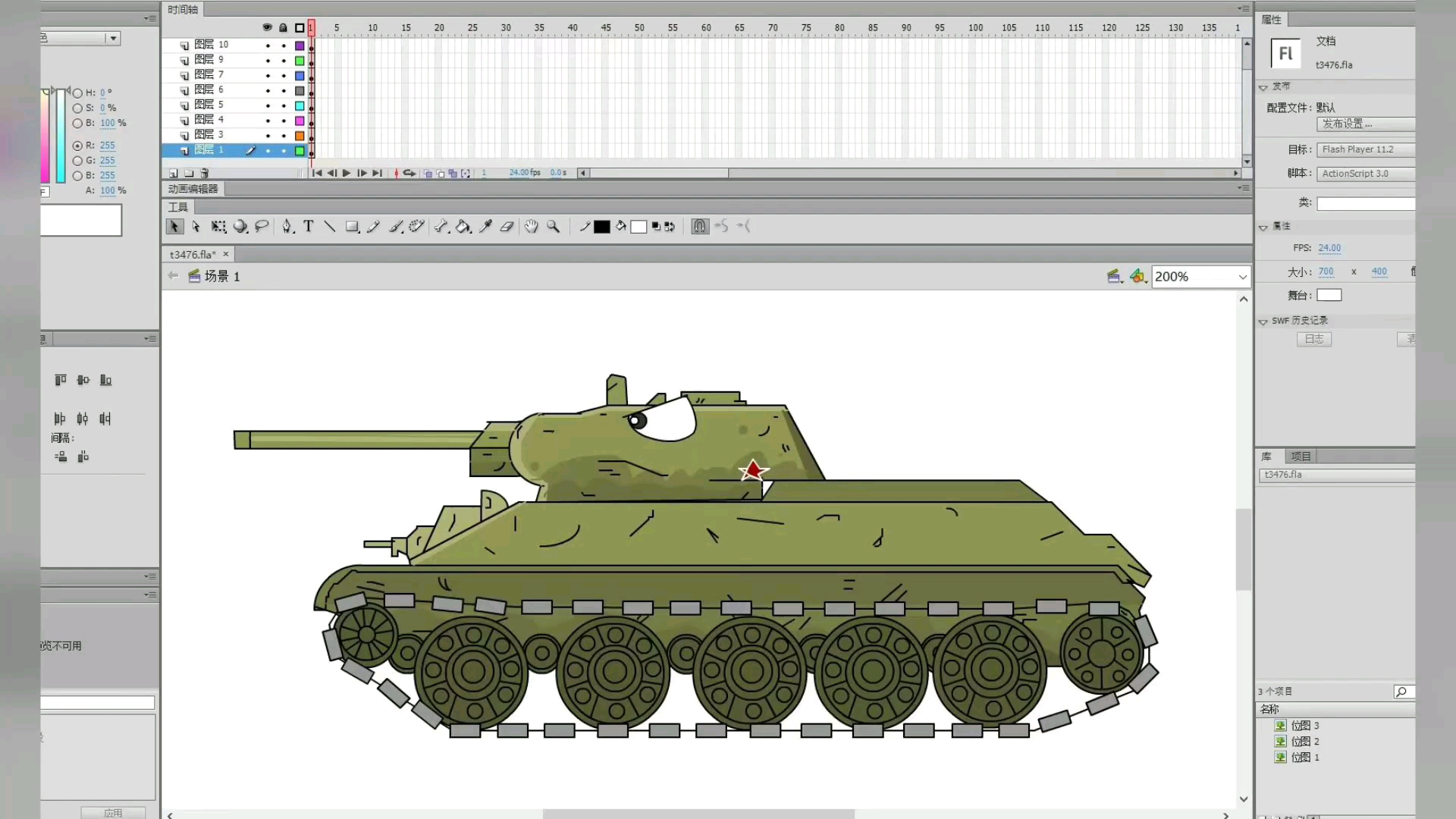This screenshot has height=819, width=1456.
Task: Enable Snap to Objects with the magnet toggle
Action: click(x=699, y=226)
